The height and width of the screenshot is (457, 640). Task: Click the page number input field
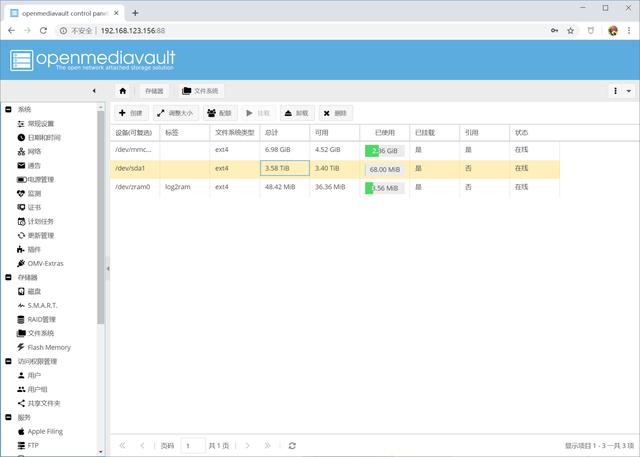click(193, 446)
